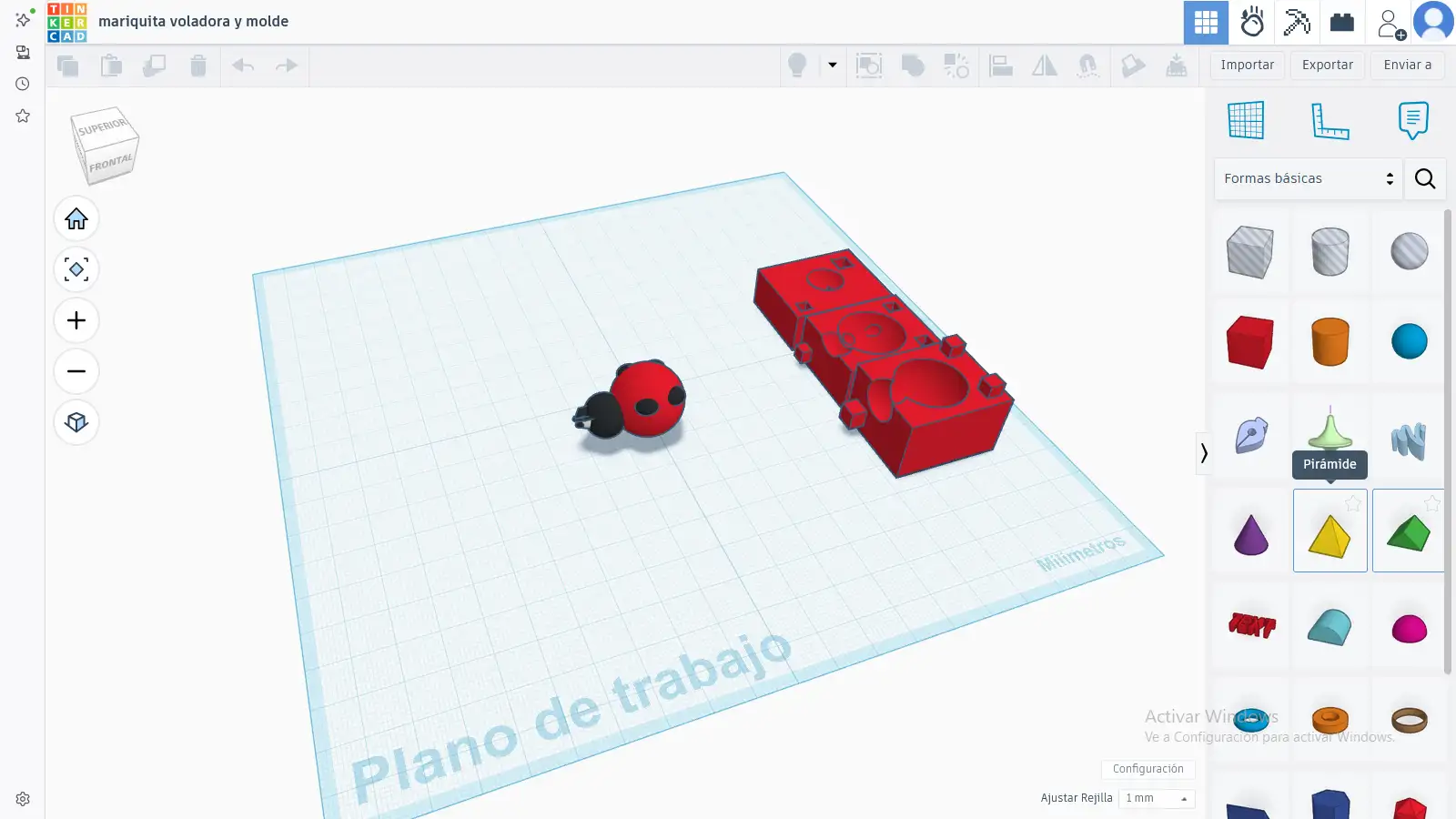Select the red box shape swatch
The height and width of the screenshot is (819, 1456).
pyautogui.click(x=1249, y=342)
